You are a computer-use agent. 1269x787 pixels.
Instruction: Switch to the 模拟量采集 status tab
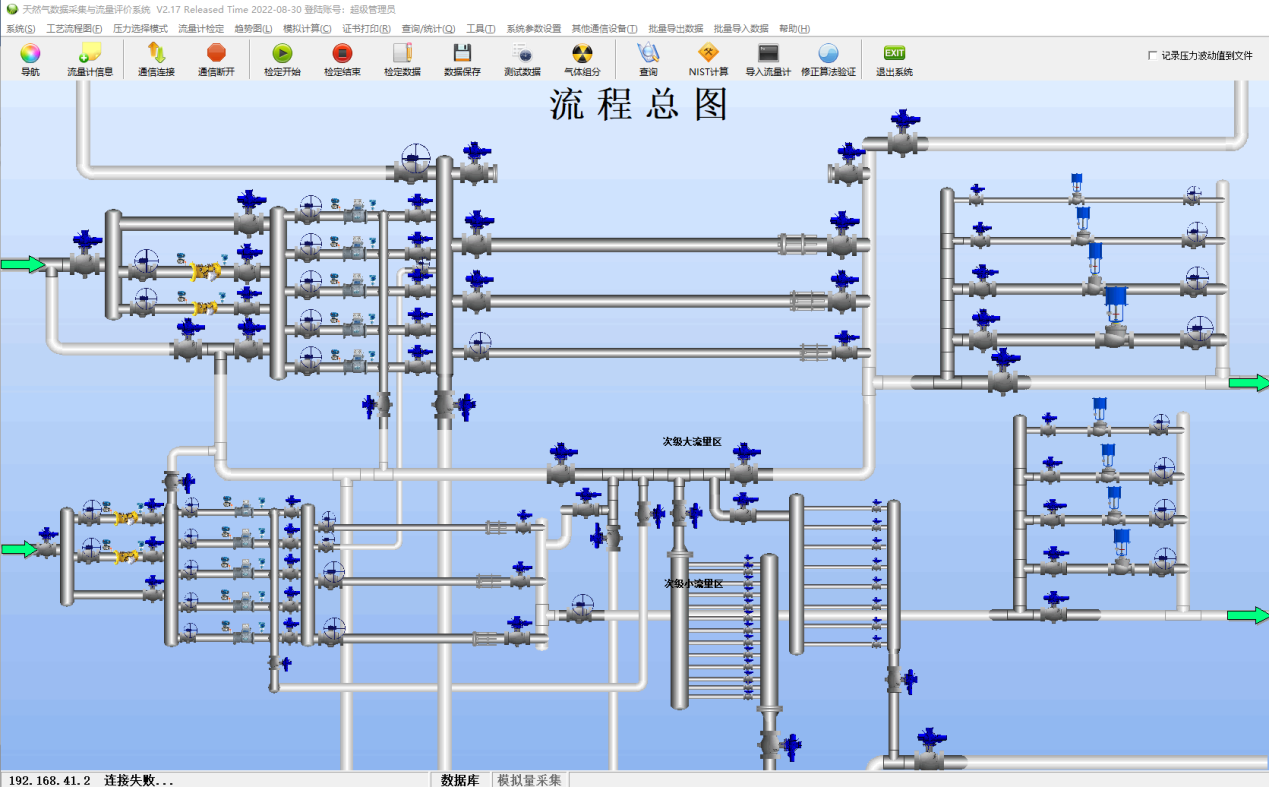click(528, 779)
